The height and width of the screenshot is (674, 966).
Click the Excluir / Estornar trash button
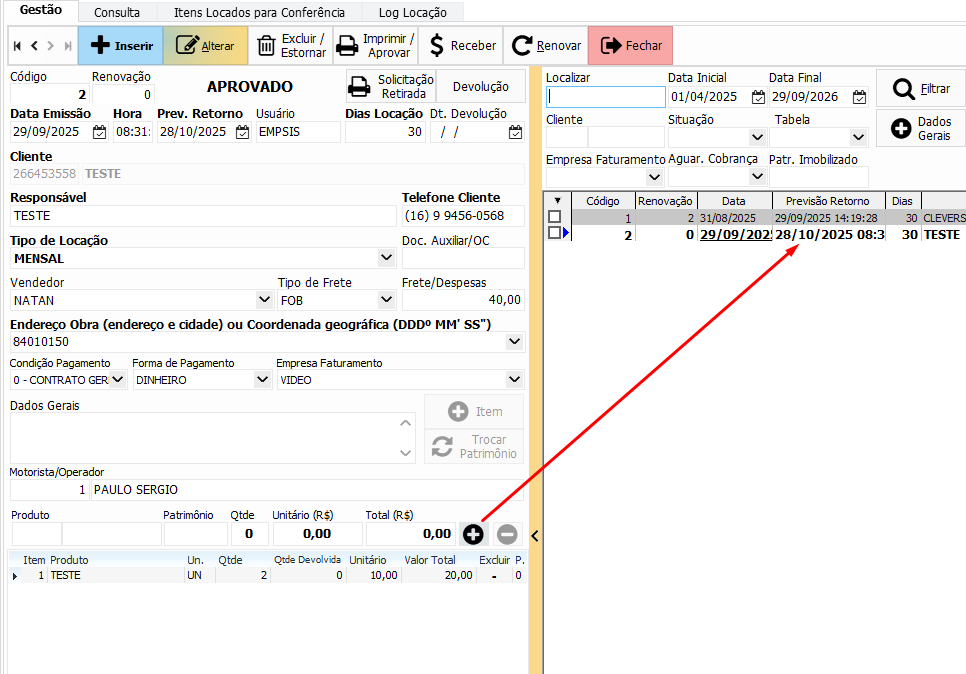tap(290, 46)
